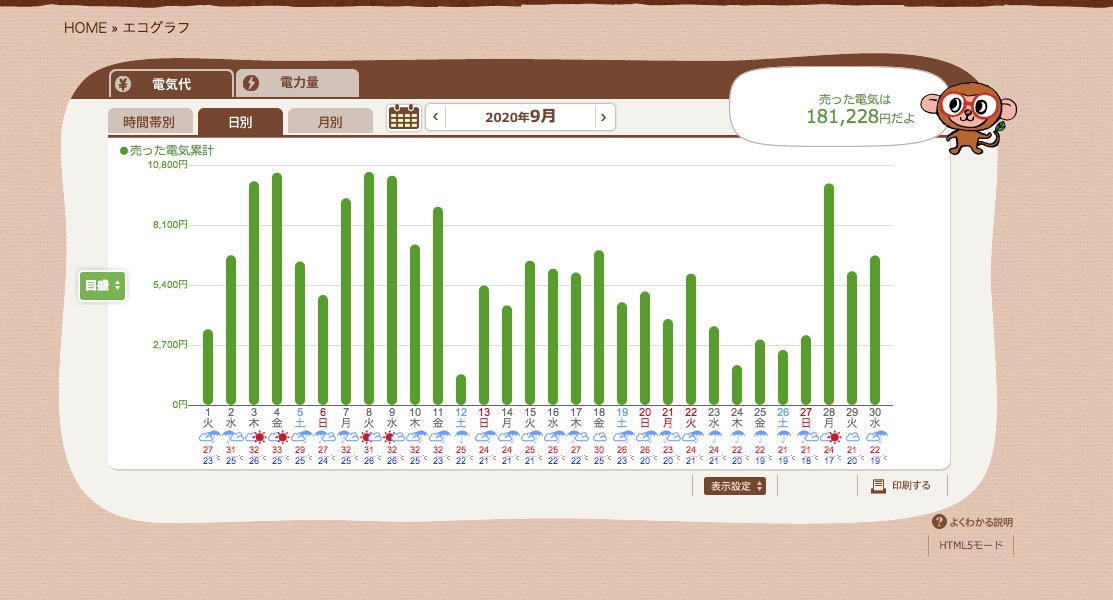Click the 10,800円 axis label
This screenshot has width=1113, height=600.
pos(168,165)
